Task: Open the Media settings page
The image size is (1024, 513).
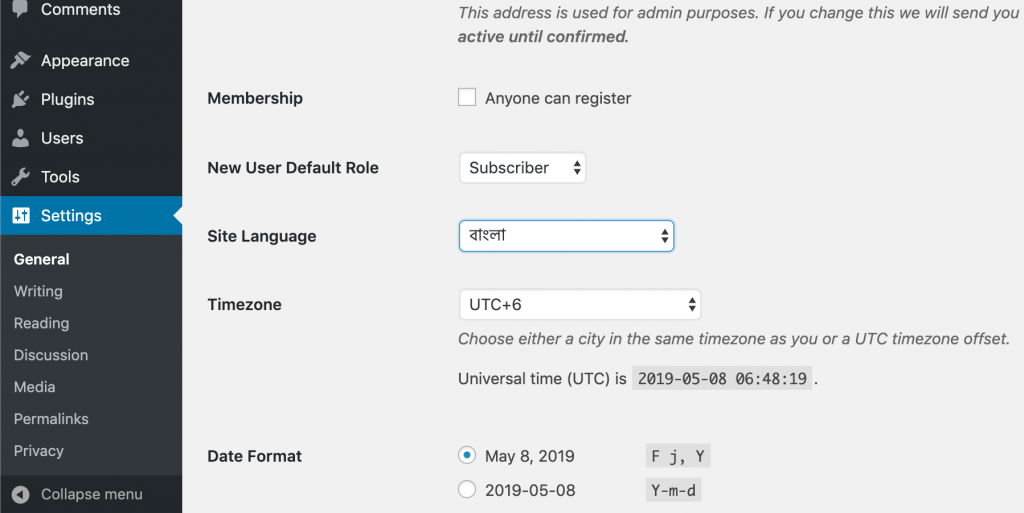Action: 35,387
